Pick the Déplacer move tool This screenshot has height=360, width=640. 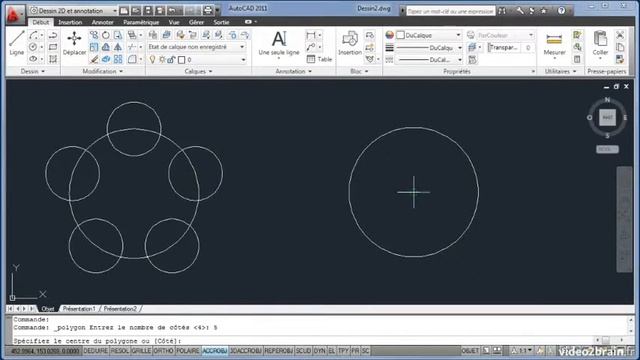[x=74, y=43]
